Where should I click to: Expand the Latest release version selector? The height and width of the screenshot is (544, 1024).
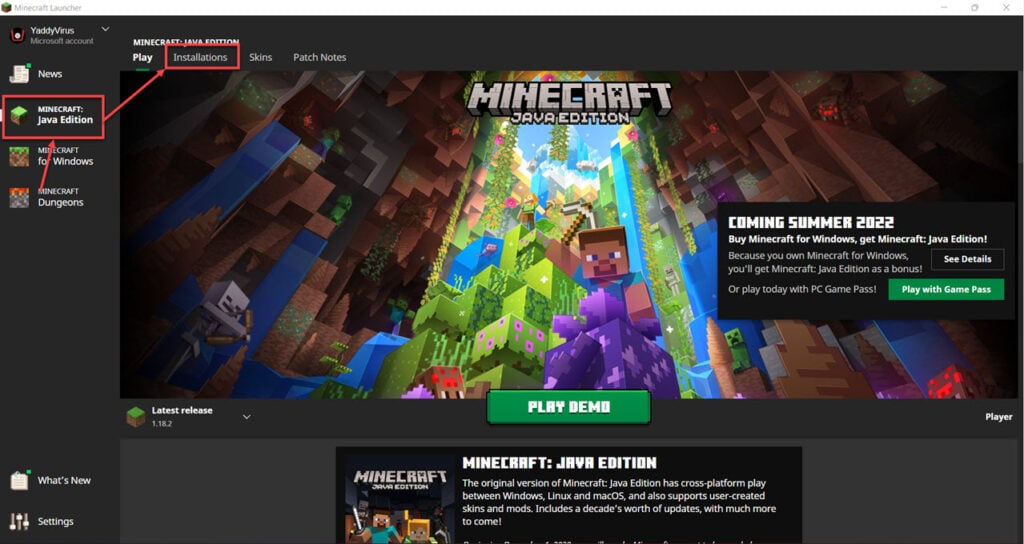246,417
